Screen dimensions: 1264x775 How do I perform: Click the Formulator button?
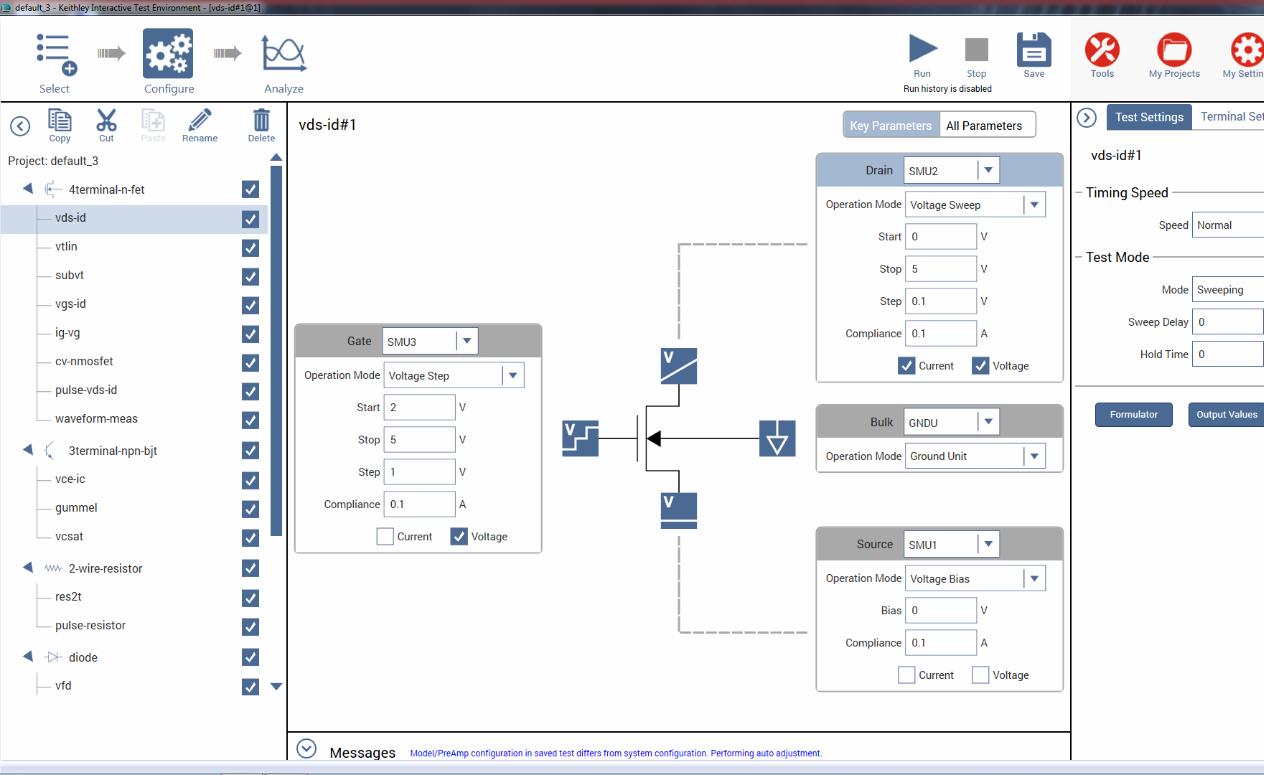[x=1133, y=414]
